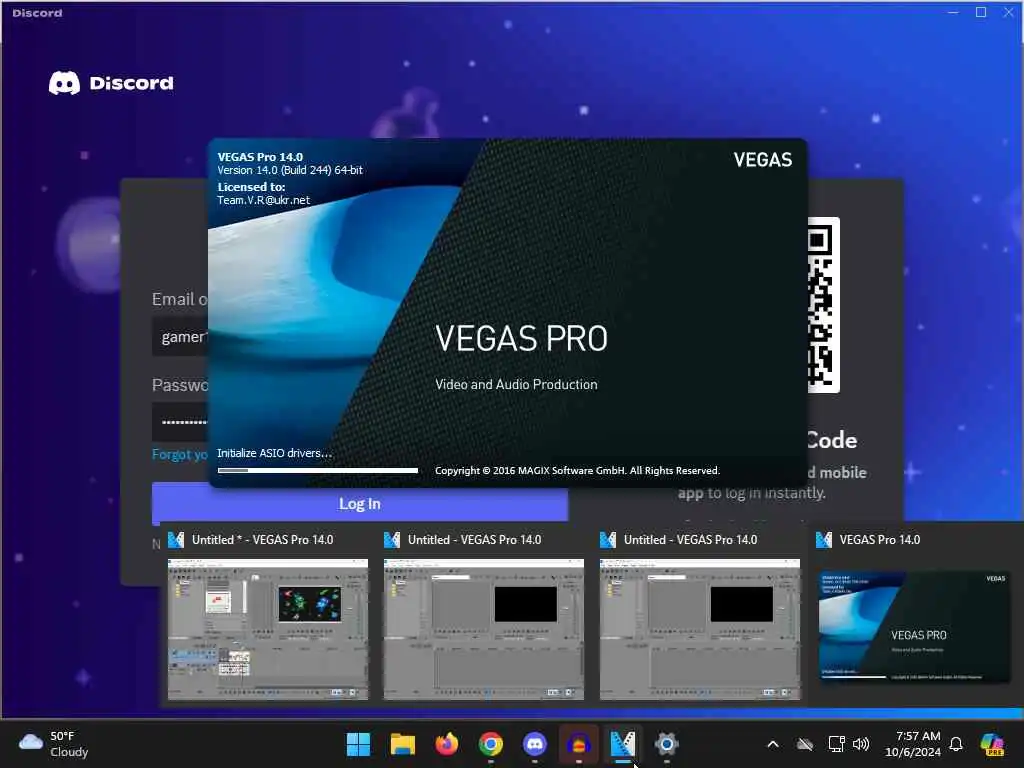Screen dimensions: 1024x768
Task: Open the headphones app icon on taskbar
Action: (x=579, y=744)
